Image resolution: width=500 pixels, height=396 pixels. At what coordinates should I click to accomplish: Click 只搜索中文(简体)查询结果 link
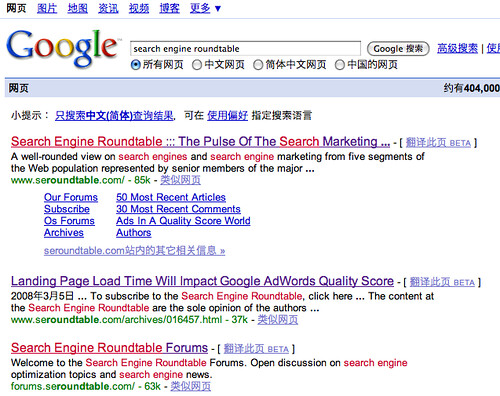tap(114, 116)
